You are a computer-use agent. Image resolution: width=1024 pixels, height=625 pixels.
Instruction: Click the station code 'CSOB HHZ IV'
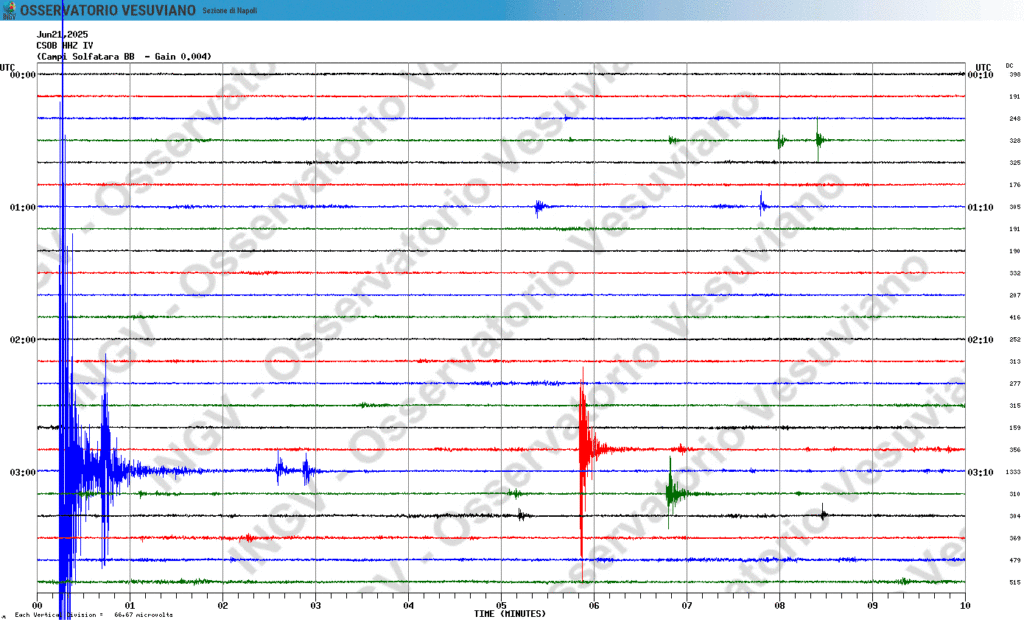click(x=65, y=46)
